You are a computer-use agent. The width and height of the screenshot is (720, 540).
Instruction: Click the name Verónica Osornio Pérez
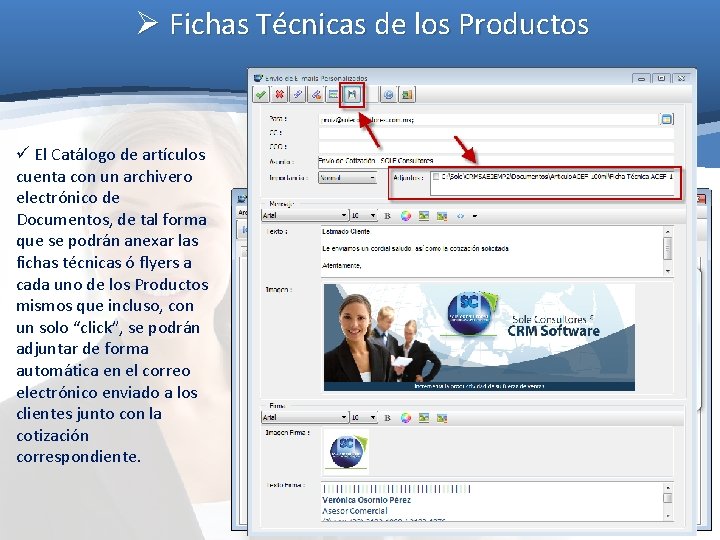pyautogui.click(x=366, y=500)
